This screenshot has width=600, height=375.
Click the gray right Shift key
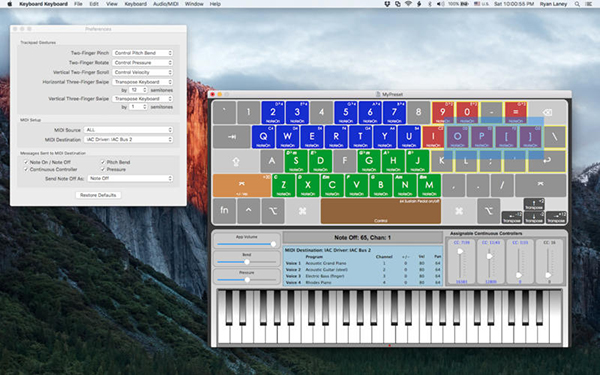click(x=540, y=186)
